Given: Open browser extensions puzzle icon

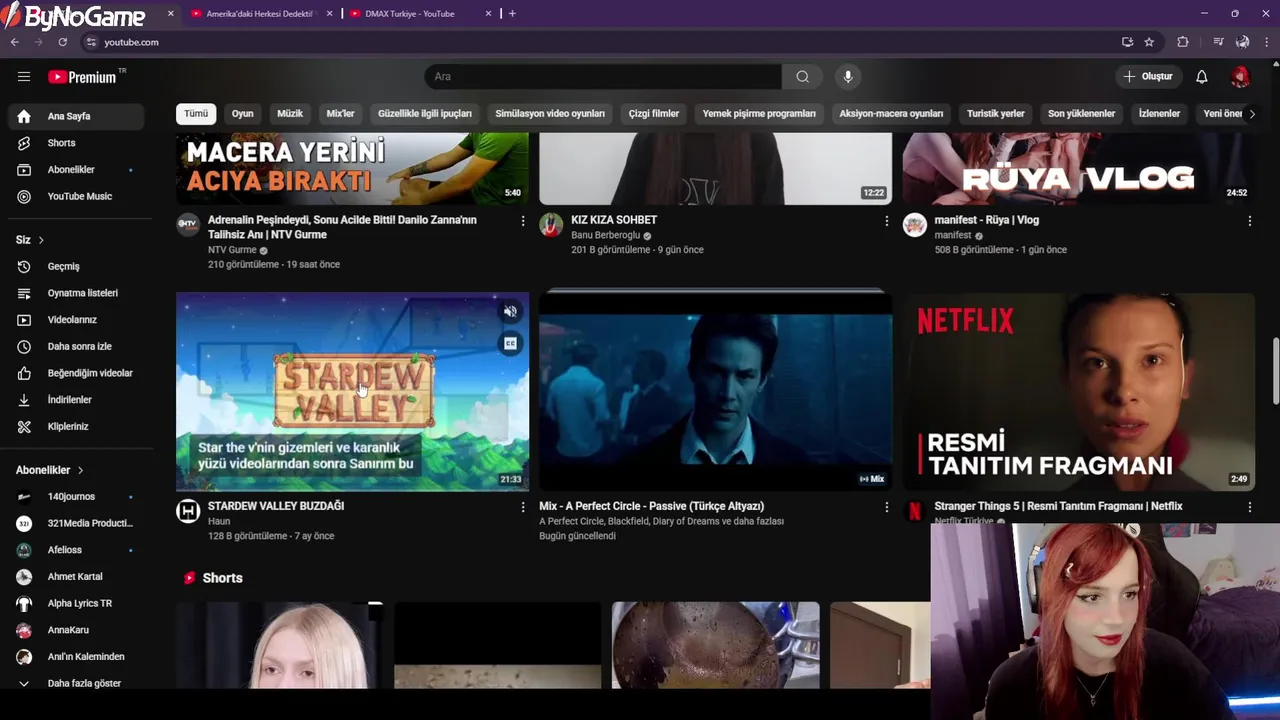Looking at the screenshot, I should coord(1183,42).
